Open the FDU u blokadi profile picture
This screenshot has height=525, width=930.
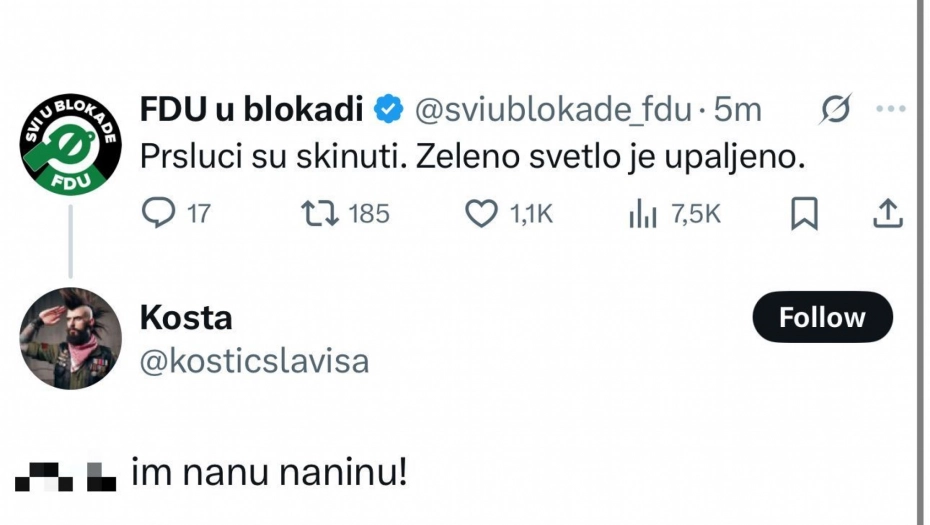70,144
